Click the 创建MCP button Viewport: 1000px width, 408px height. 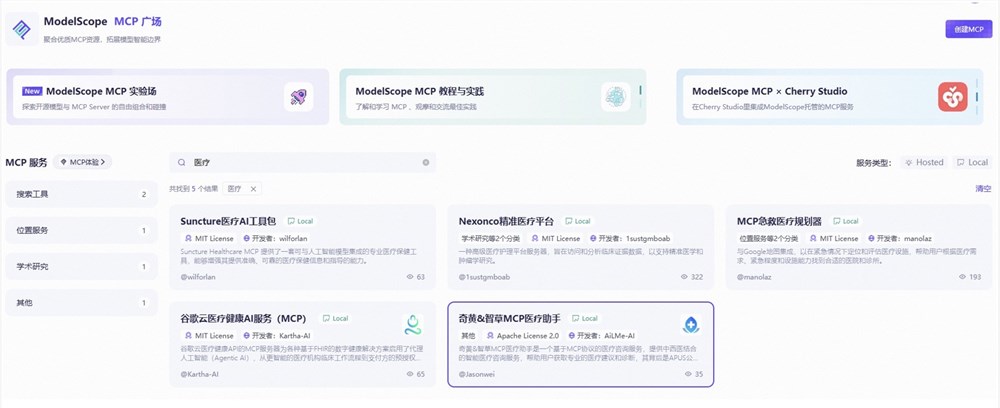pyautogui.click(x=968, y=29)
